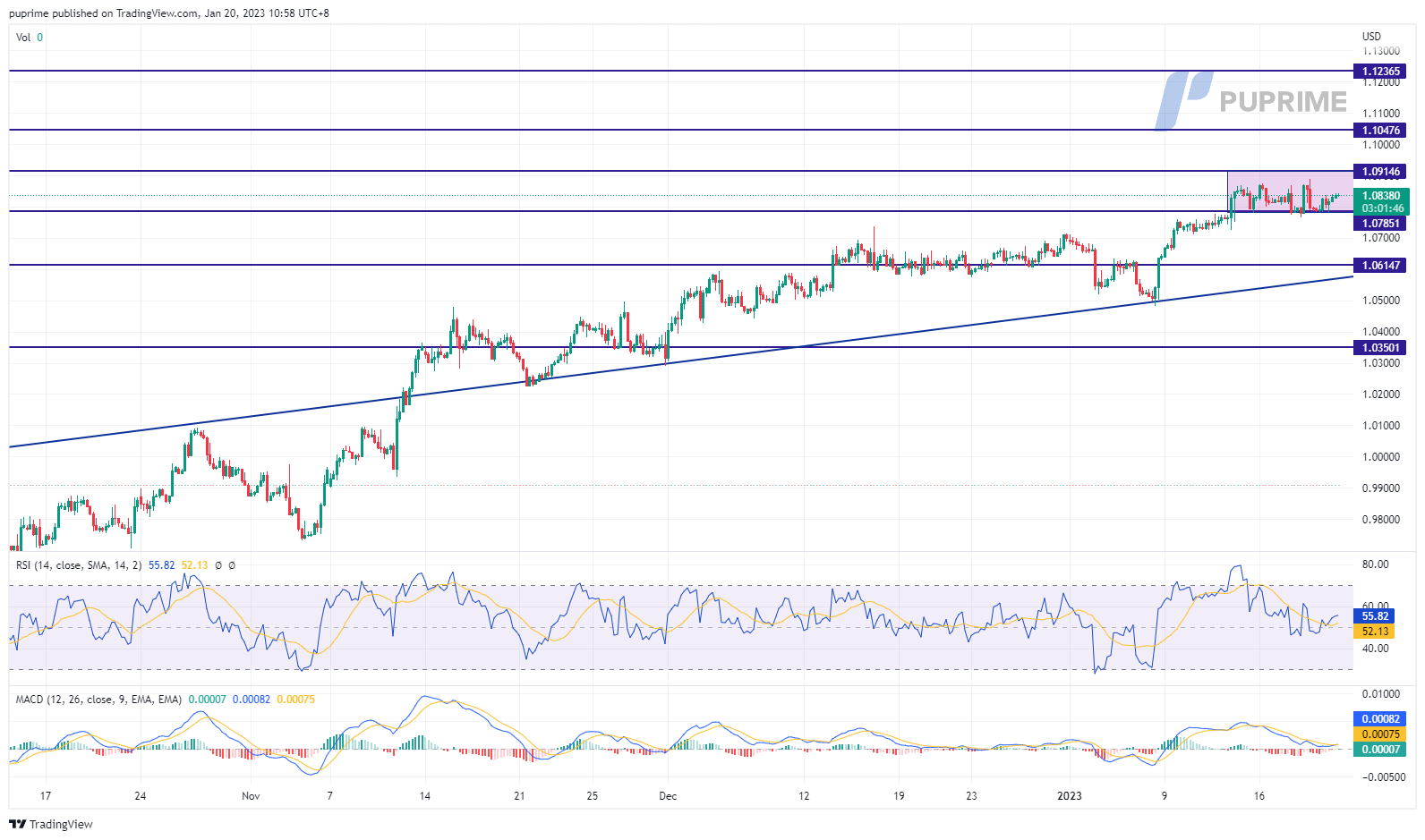Screen dimensions: 1425x840
Task: Click the Vol indicator label
Action: pos(23,38)
